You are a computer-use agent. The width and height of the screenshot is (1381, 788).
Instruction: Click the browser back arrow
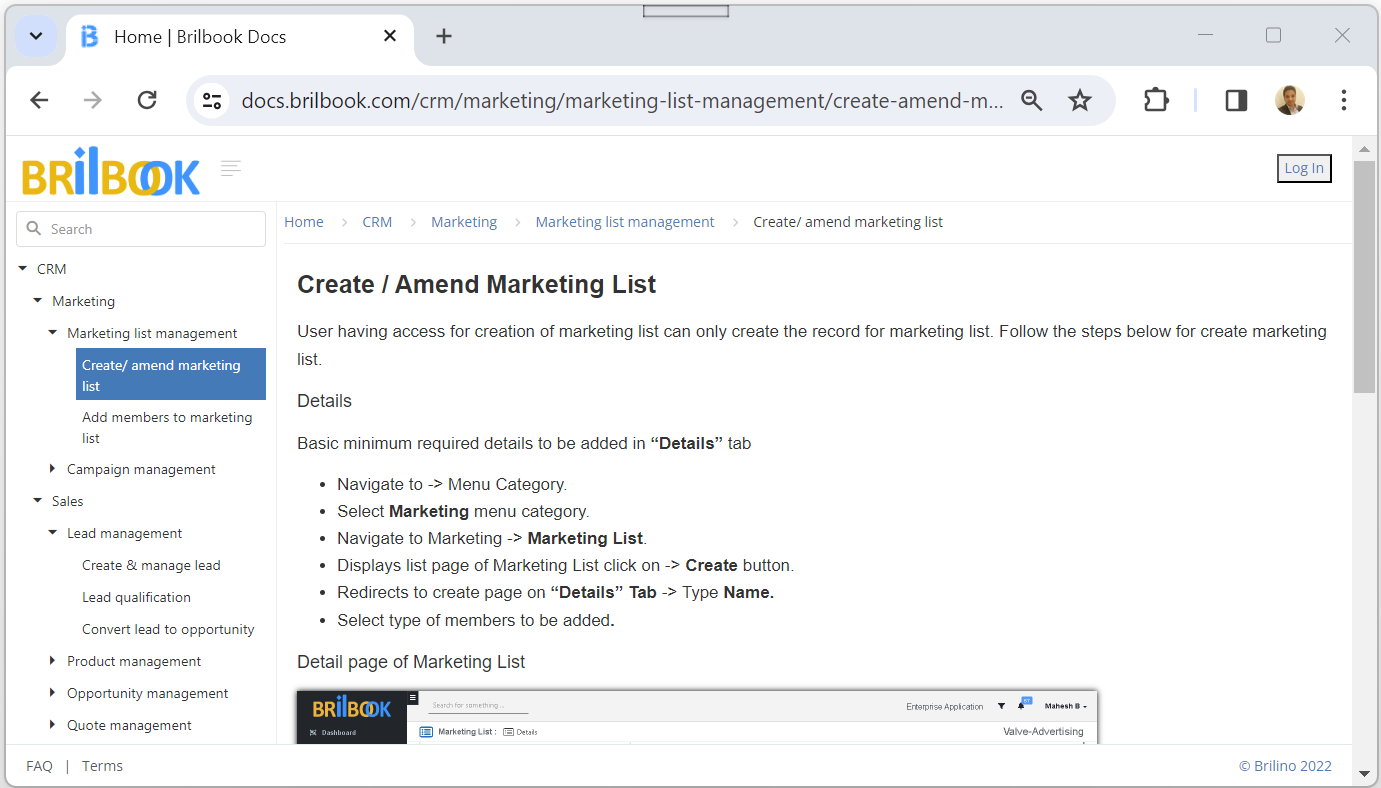click(39, 100)
